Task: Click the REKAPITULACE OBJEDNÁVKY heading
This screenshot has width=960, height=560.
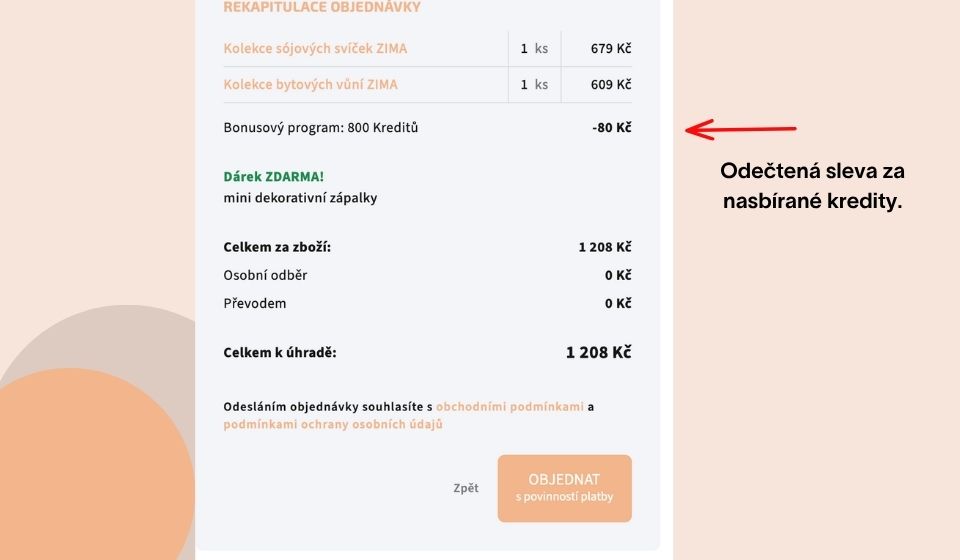Action: pyautogui.click(x=322, y=8)
